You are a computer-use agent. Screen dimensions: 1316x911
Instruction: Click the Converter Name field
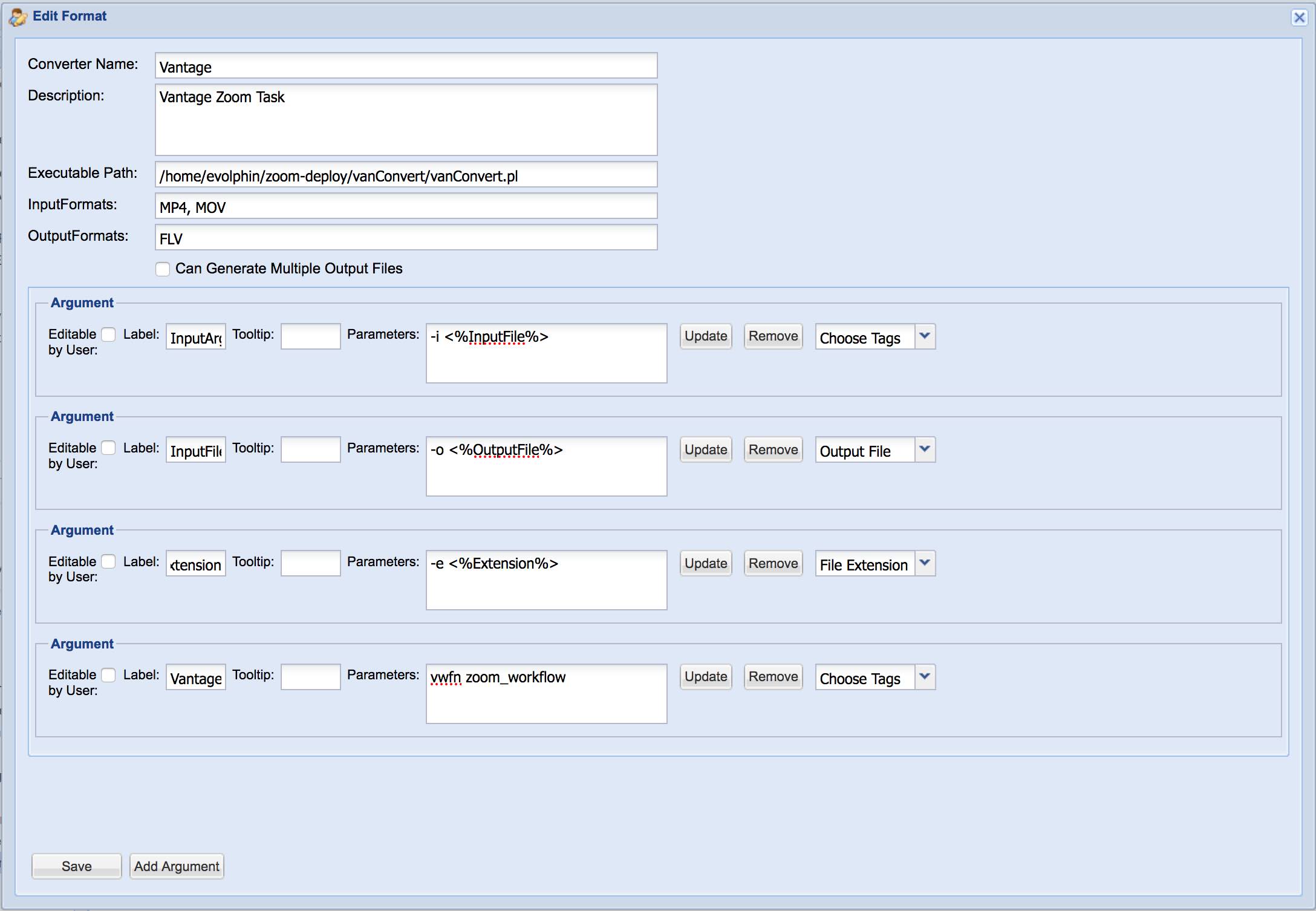click(x=406, y=65)
